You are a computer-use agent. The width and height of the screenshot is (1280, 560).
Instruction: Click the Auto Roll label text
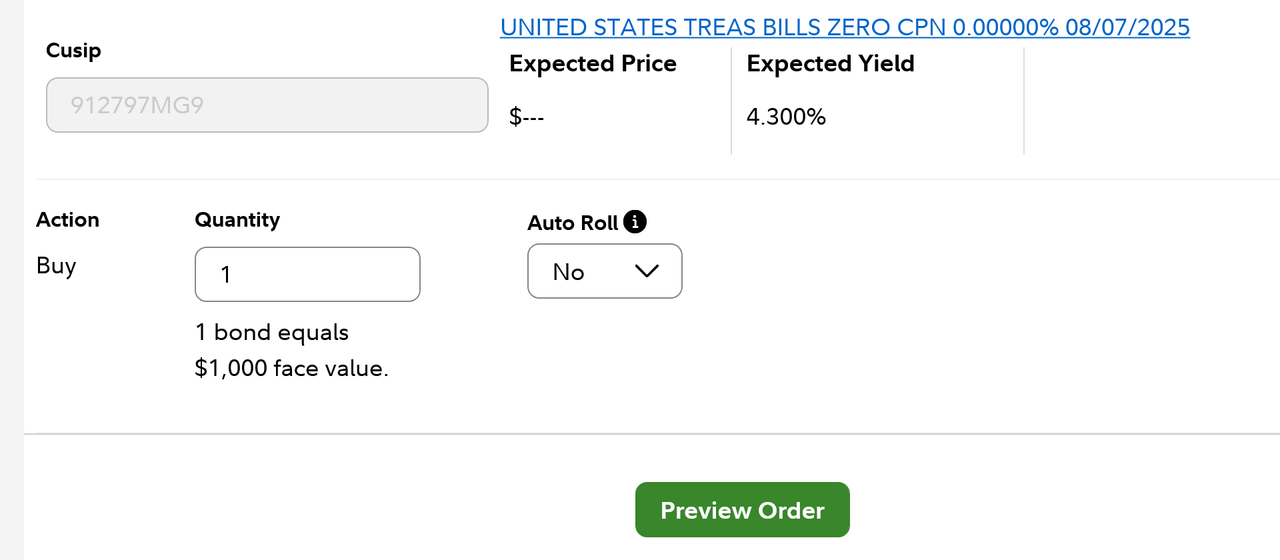[x=573, y=222]
